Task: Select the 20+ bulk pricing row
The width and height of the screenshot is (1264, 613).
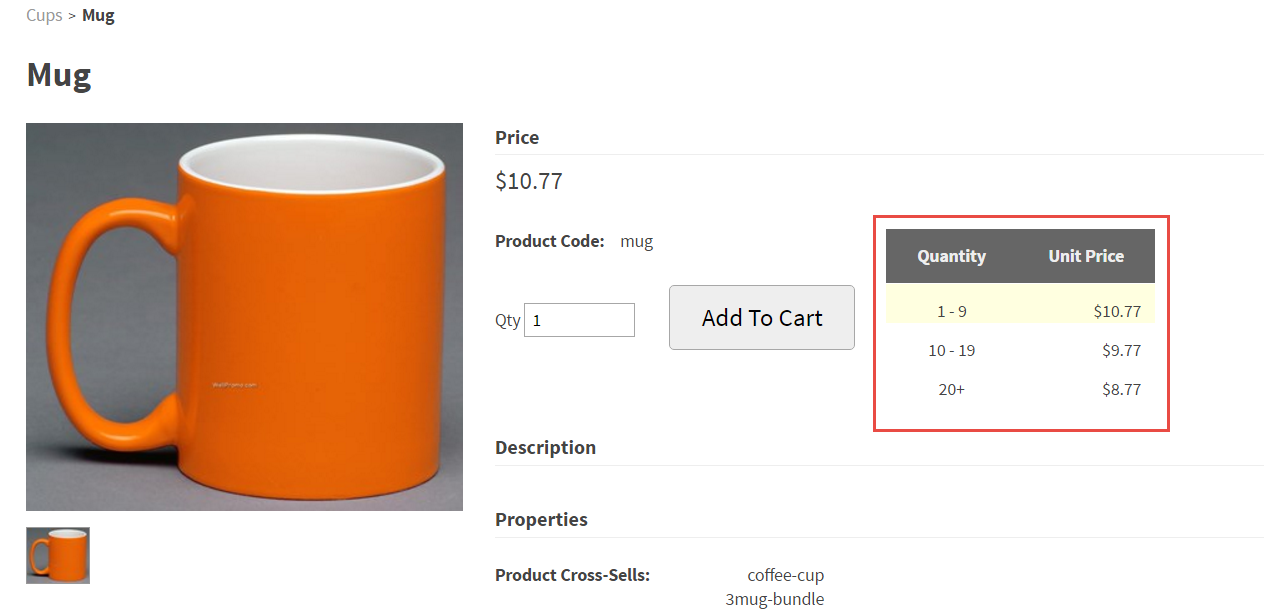Action: pos(1020,389)
